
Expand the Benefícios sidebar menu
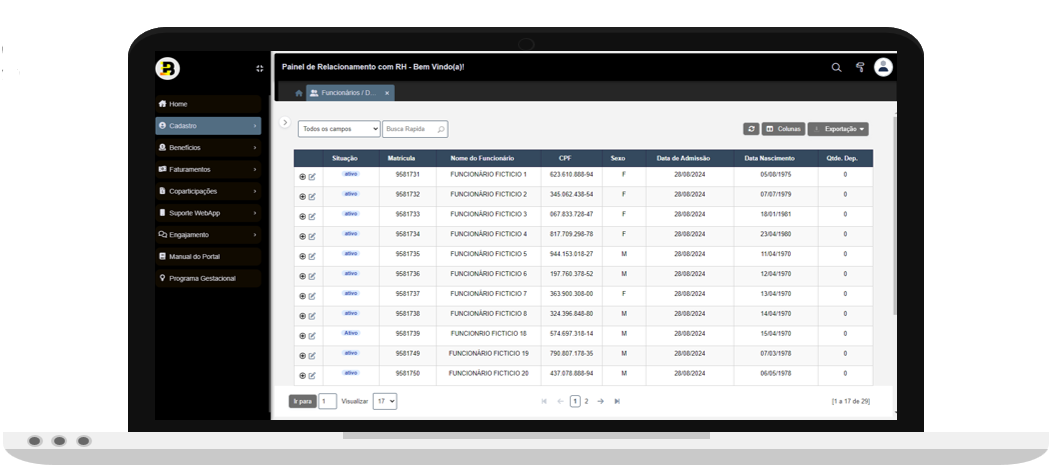208,148
